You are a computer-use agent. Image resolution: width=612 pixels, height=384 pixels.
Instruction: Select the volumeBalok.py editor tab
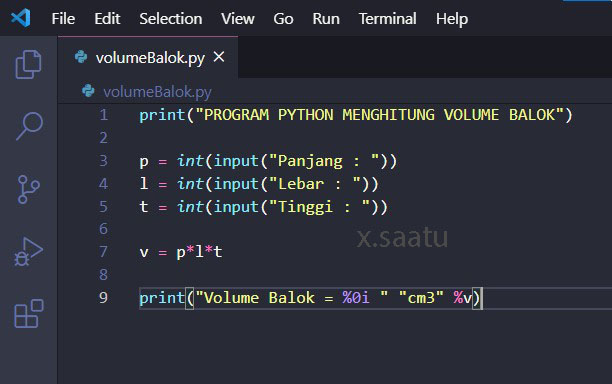coord(148,57)
